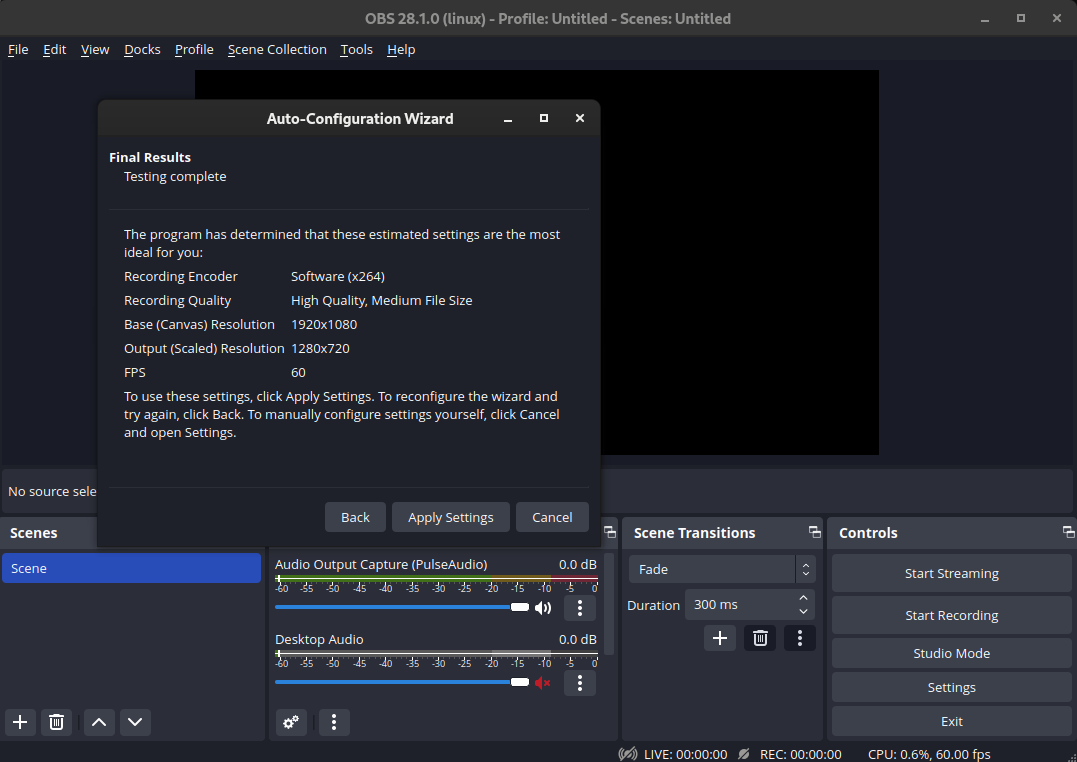Mute Audio Output Capture speaker icon

point(543,607)
